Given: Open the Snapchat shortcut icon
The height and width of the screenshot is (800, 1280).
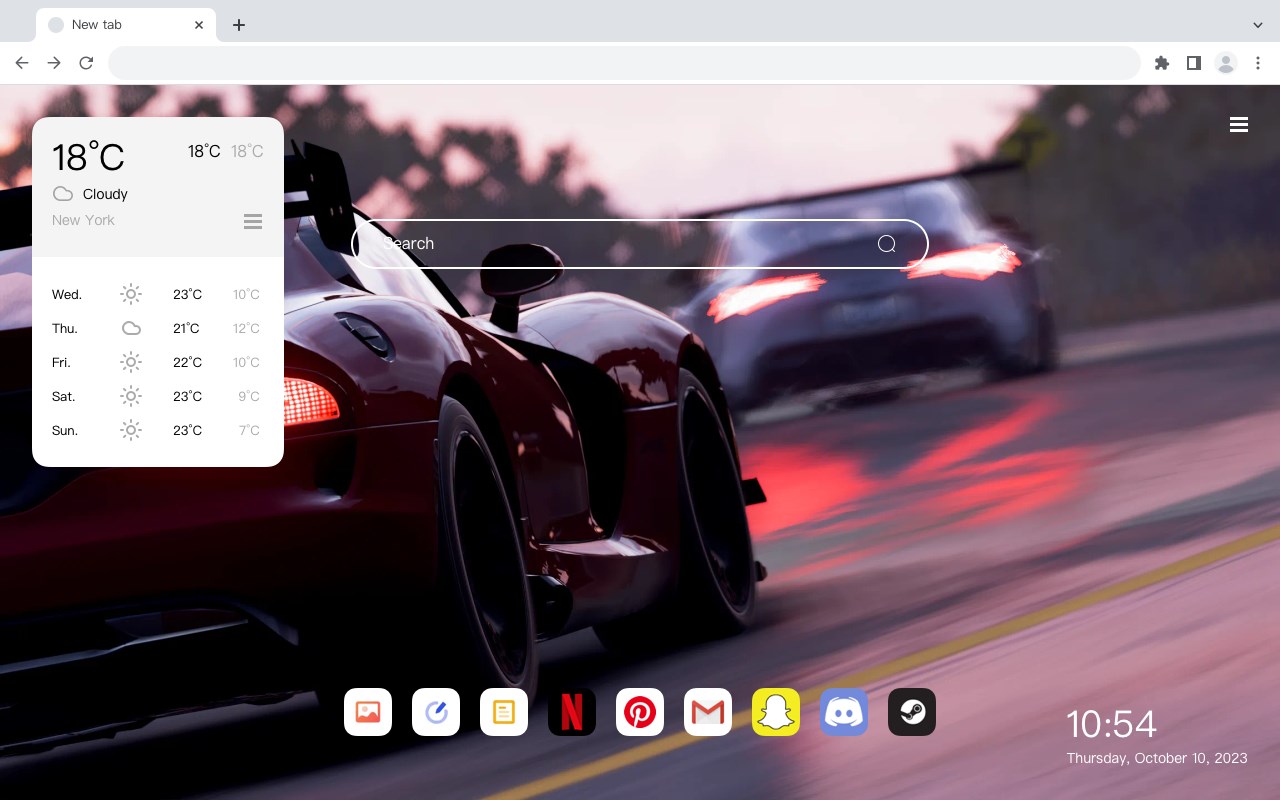Looking at the screenshot, I should click(x=776, y=712).
